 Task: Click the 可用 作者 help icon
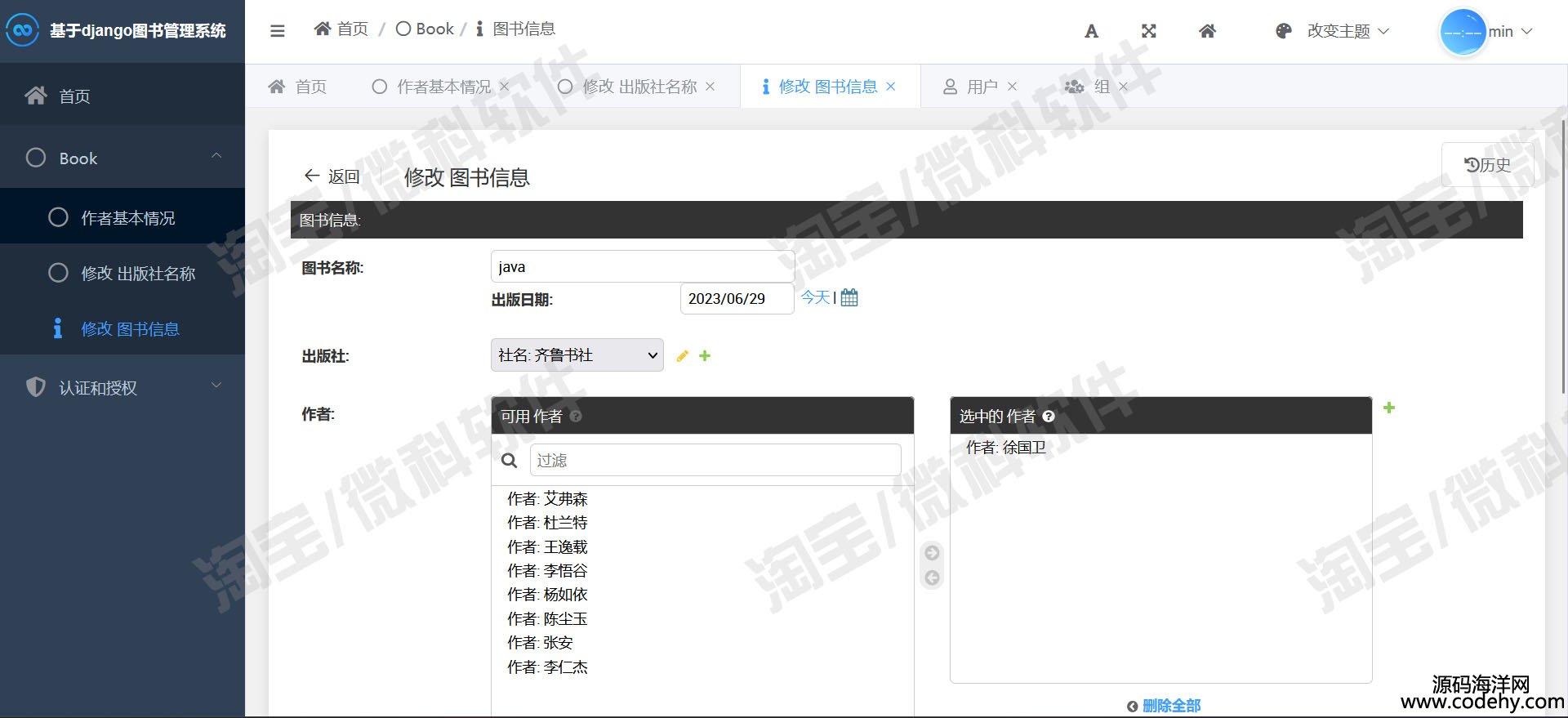point(576,417)
